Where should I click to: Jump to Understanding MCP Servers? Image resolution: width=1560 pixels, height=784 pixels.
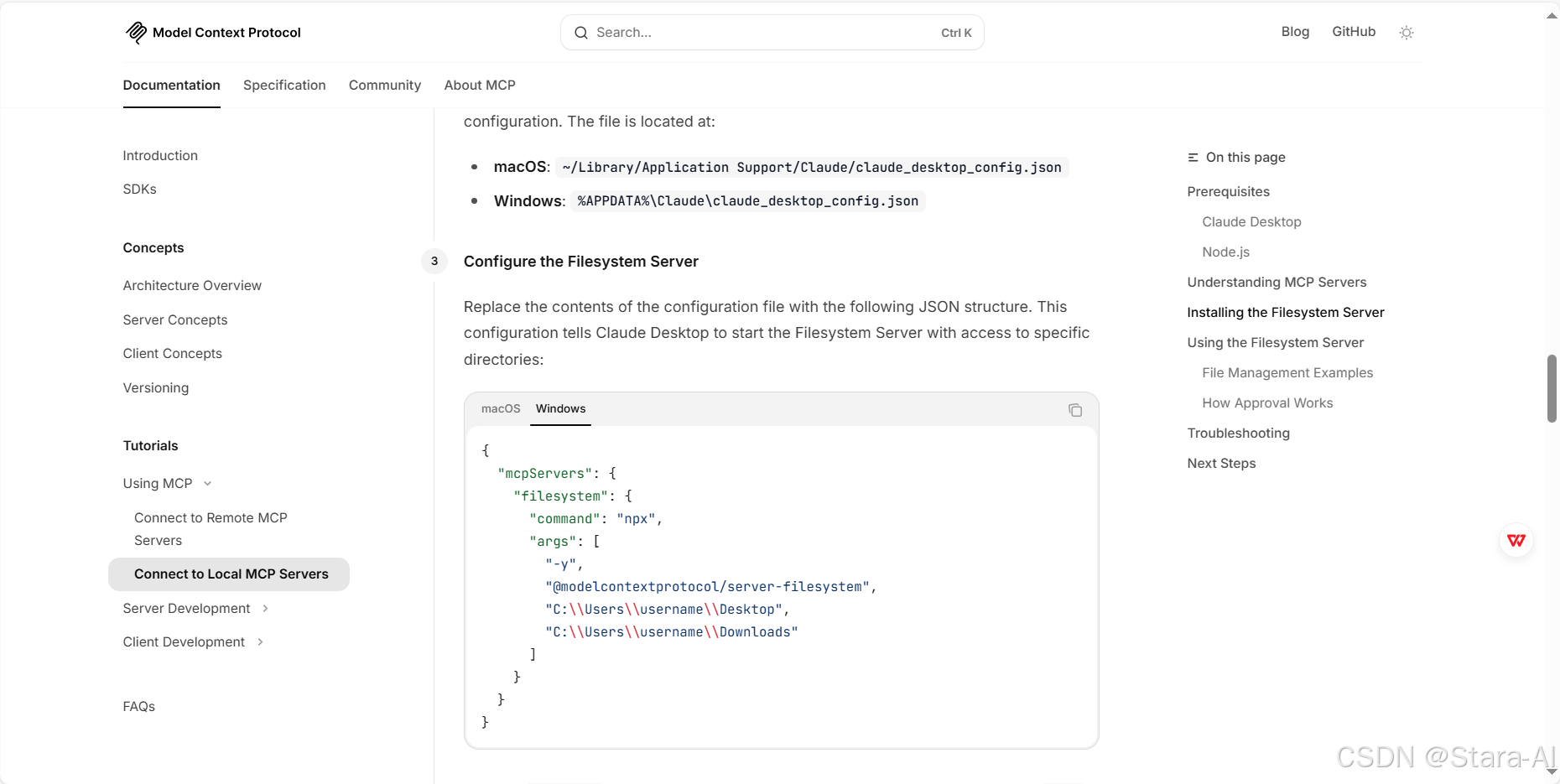pyautogui.click(x=1277, y=283)
